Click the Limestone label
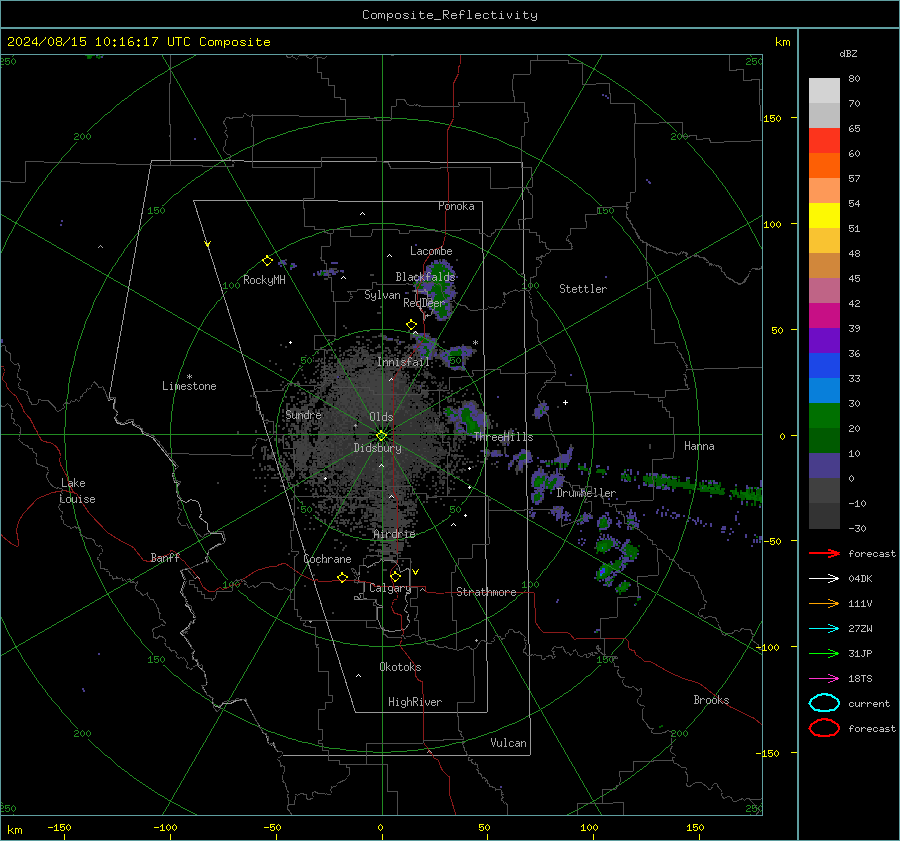The height and width of the screenshot is (841, 900). (189, 386)
